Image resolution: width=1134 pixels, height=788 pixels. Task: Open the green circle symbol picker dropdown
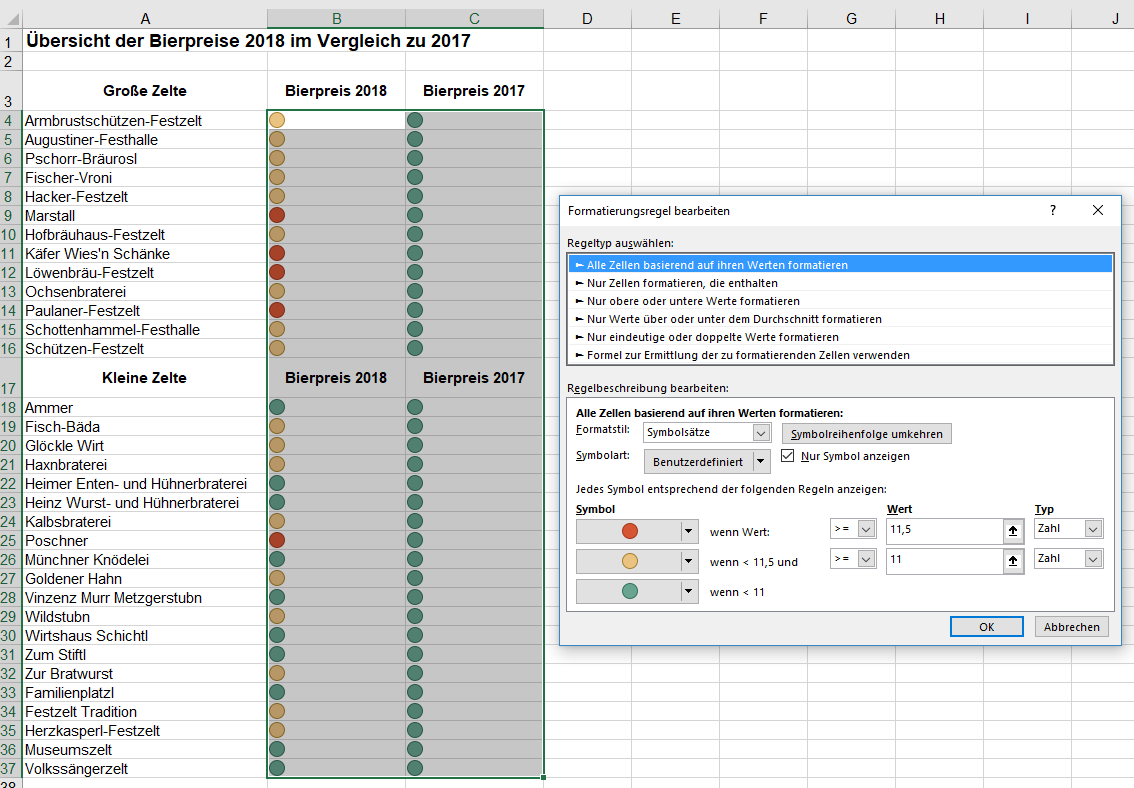pos(688,592)
